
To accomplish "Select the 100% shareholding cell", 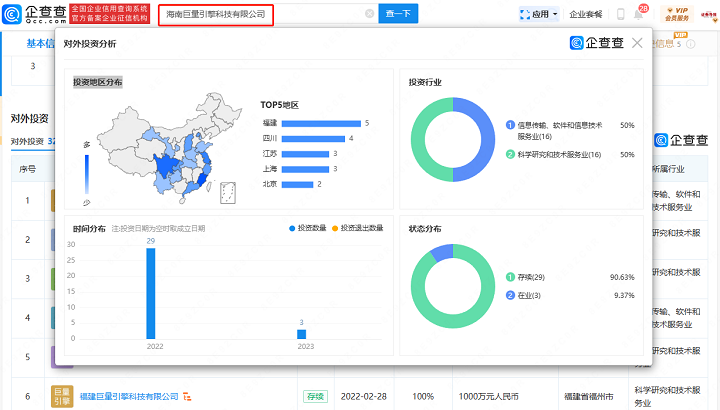I will coord(423,396).
